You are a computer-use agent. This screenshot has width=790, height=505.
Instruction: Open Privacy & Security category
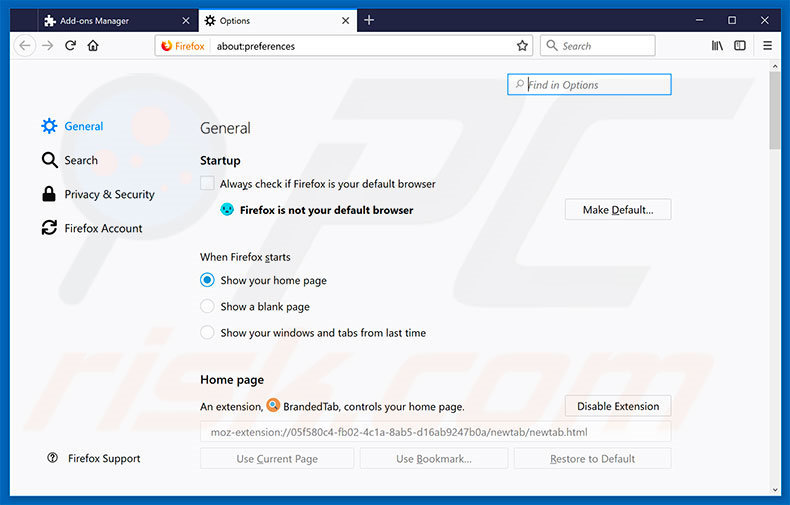[98, 194]
